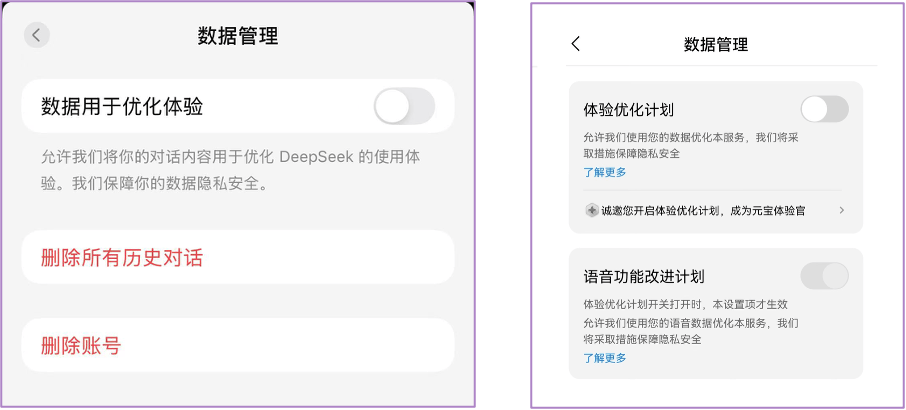
Task: Tap the round back arrow in DeepSeek panel
Action: (37, 35)
